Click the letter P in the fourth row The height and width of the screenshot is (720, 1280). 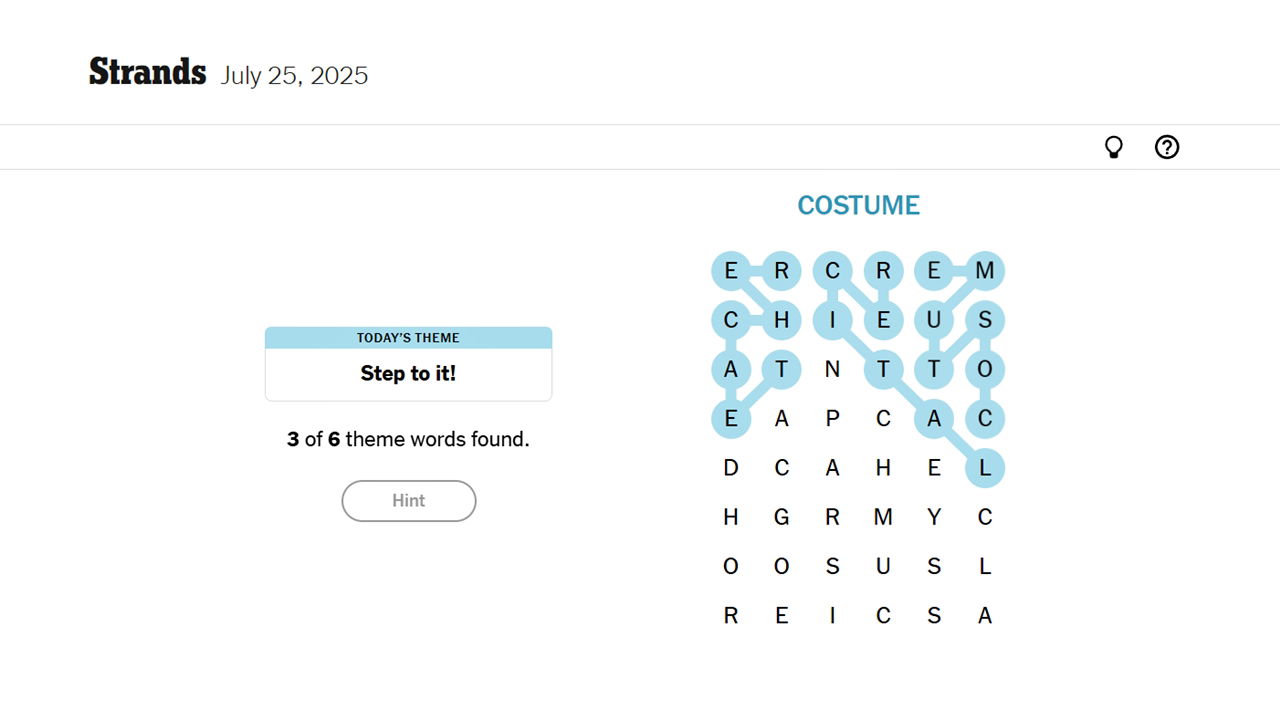pyautogui.click(x=833, y=418)
